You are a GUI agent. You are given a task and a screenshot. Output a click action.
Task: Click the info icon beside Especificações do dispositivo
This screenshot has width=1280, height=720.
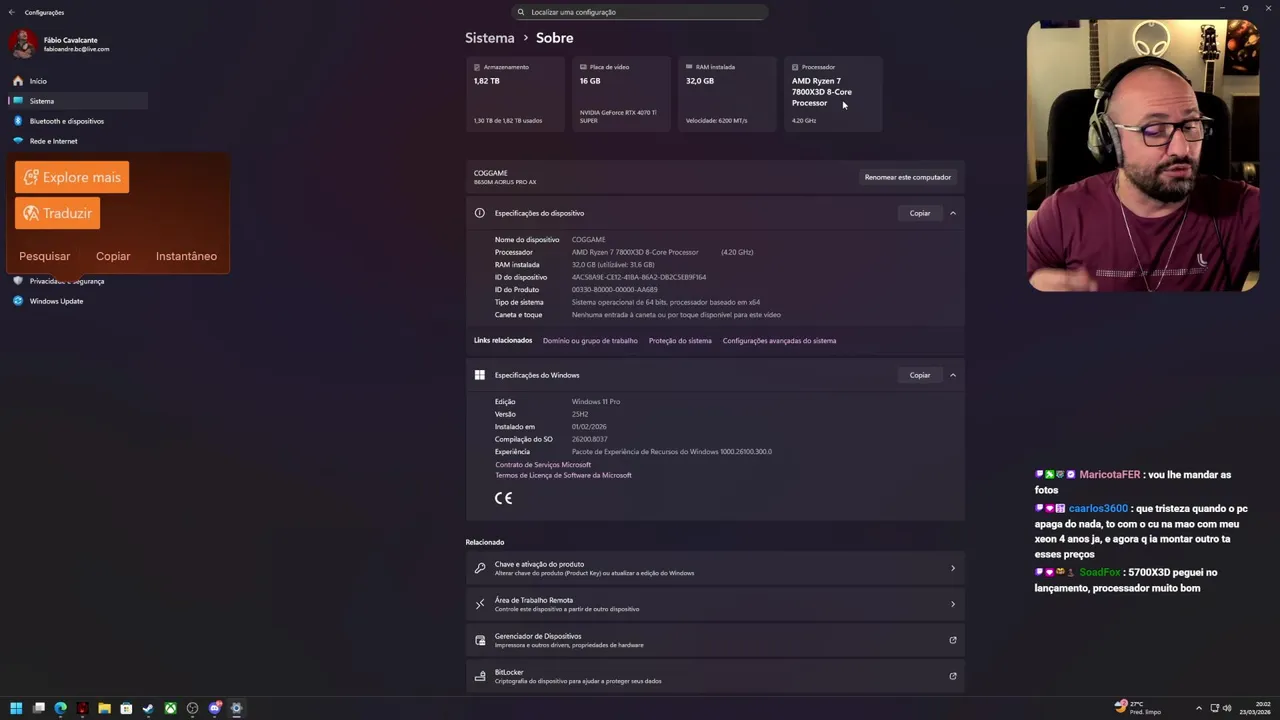[480, 213]
